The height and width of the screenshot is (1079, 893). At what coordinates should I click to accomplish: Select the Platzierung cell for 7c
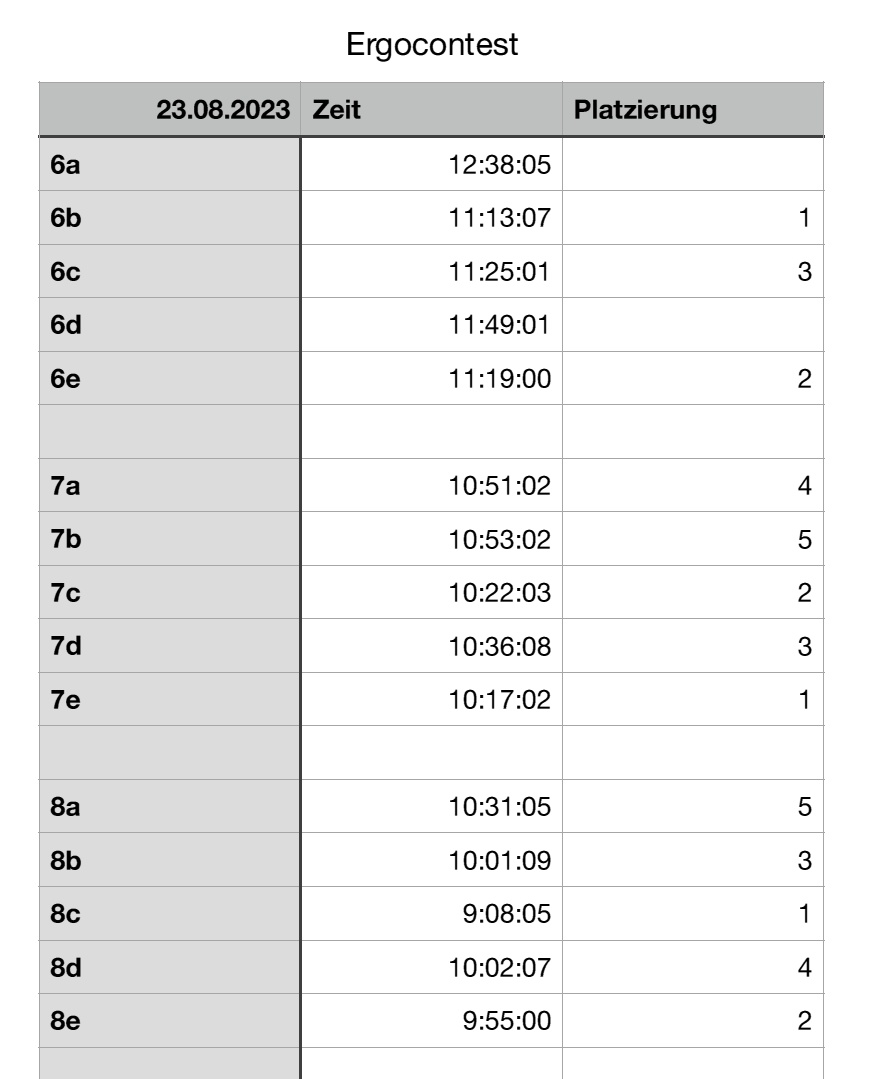[x=692, y=593]
